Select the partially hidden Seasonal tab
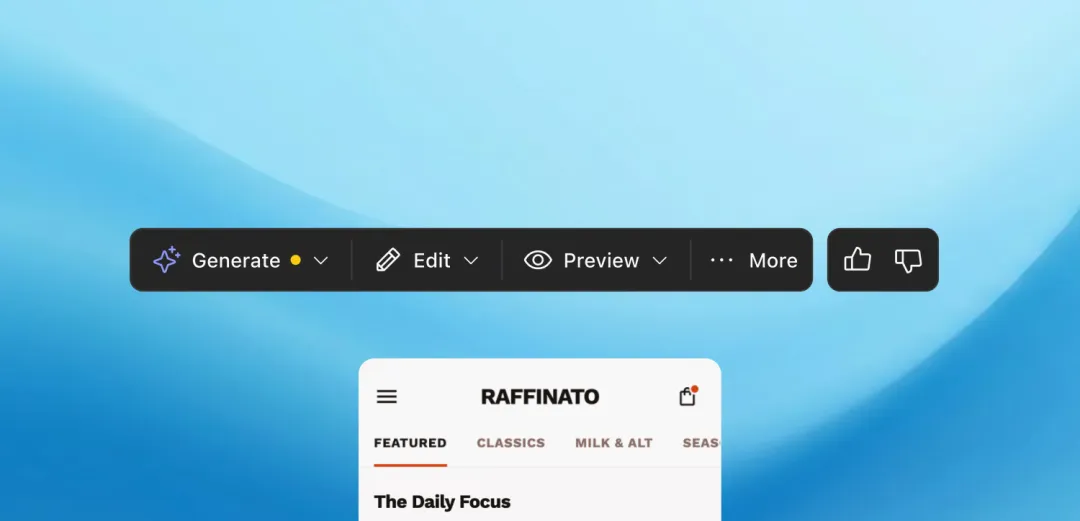Screen dimensions: 1080x521 pyautogui.click(x=701, y=443)
